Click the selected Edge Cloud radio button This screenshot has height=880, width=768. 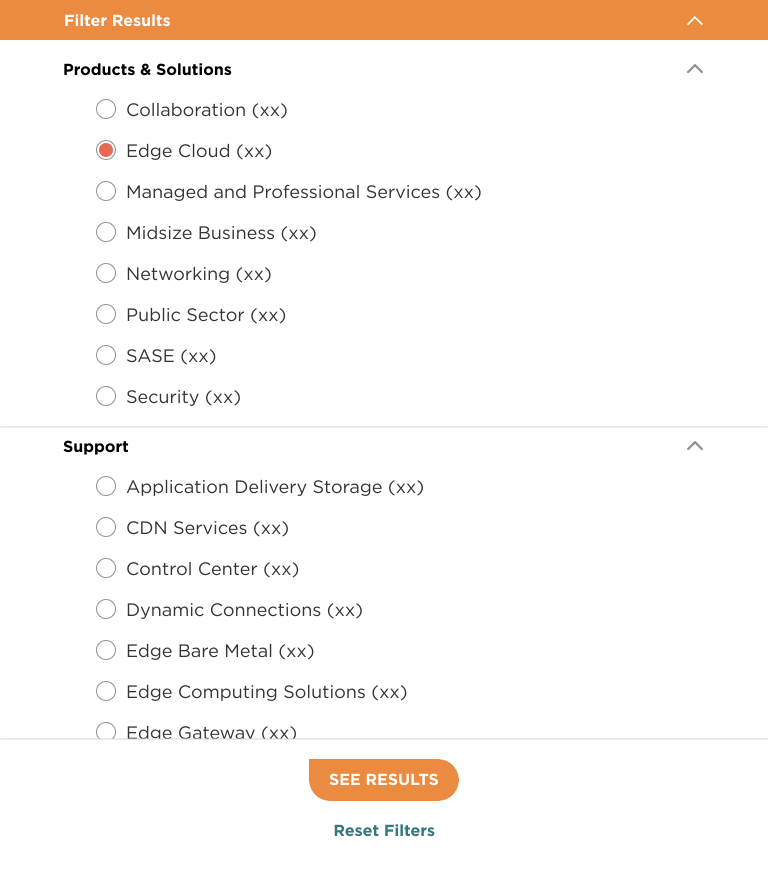click(x=106, y=150)
